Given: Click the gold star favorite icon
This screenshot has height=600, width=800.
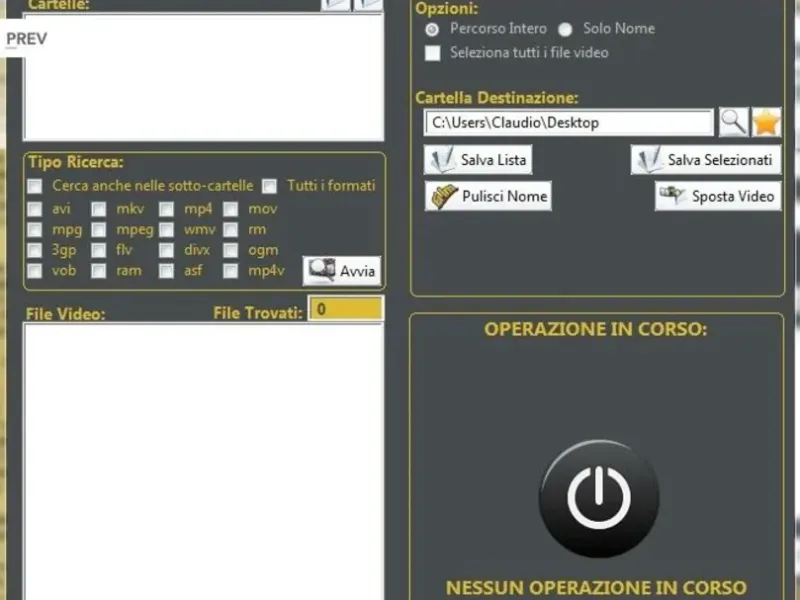Looking at the screenshot, I should tap(766, 122).
